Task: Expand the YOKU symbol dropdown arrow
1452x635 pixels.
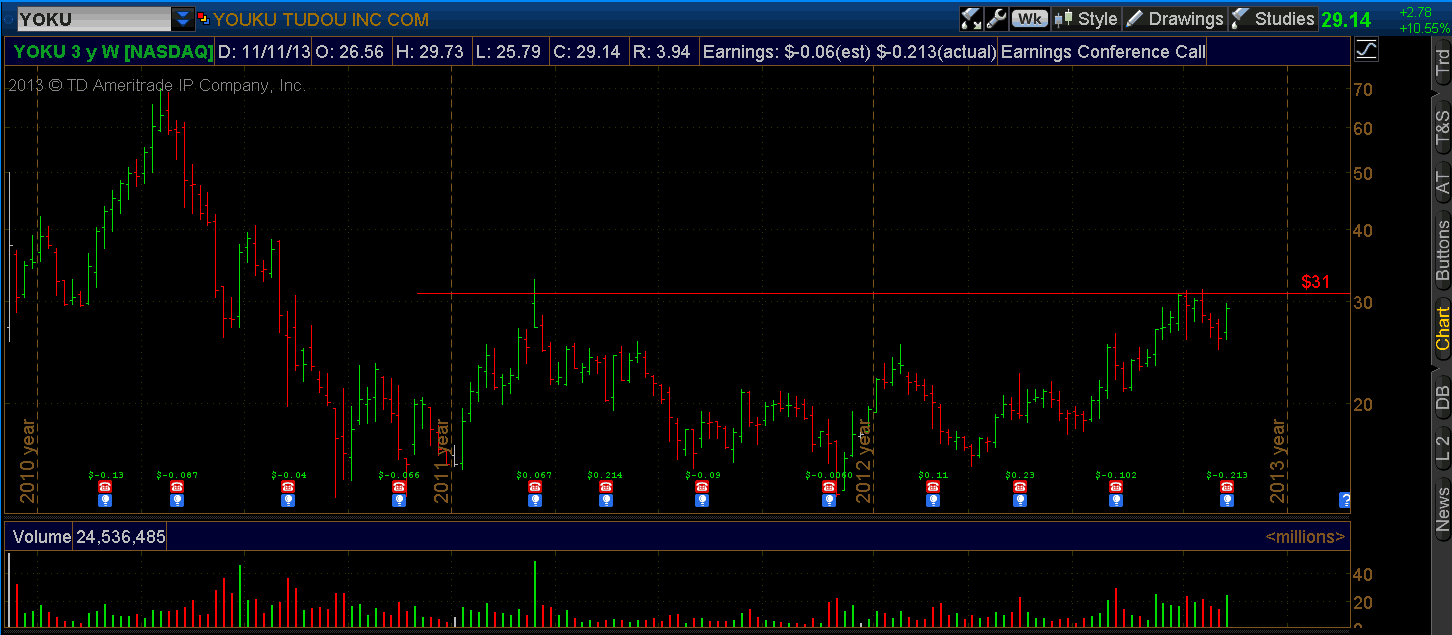Action: (x=183, y=18)
